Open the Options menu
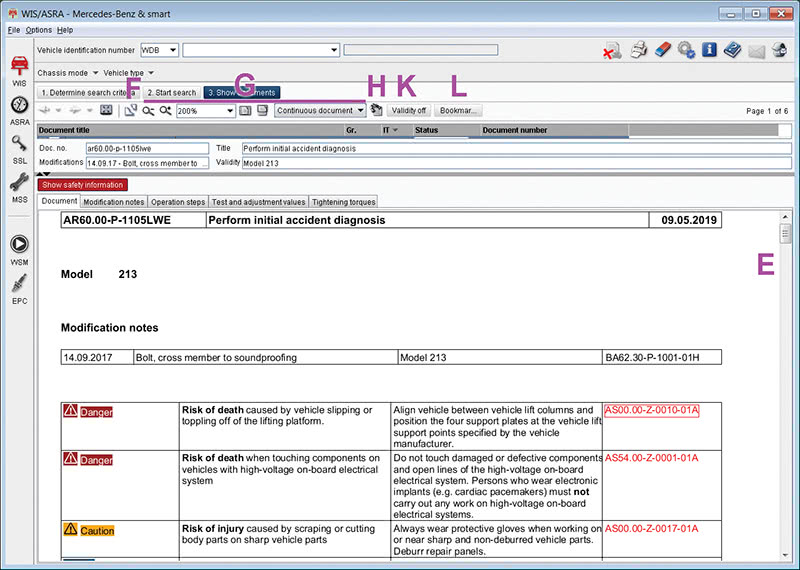 [39, 30]
